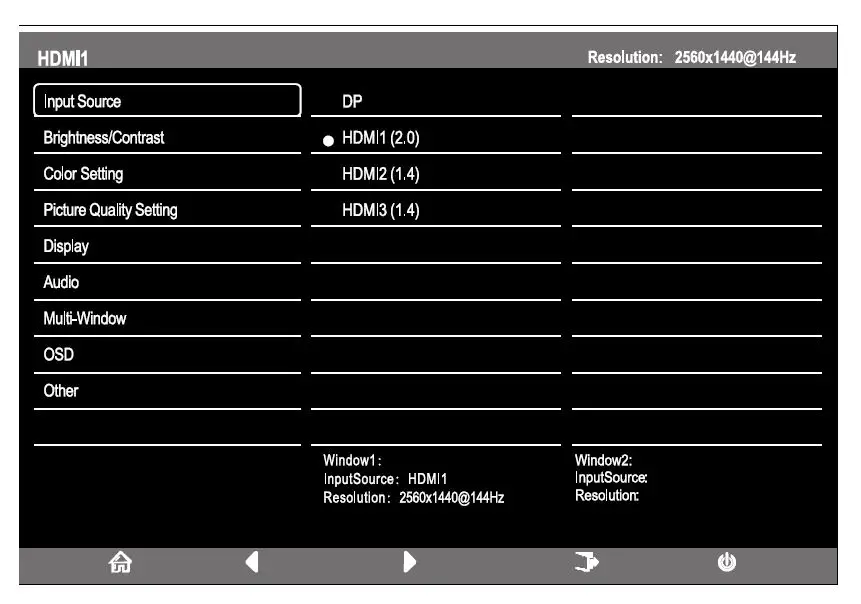The width and height of the screenshot is (861, 604).
Task: Open the Multi-Window menu
Action: (x=166, y=318)
